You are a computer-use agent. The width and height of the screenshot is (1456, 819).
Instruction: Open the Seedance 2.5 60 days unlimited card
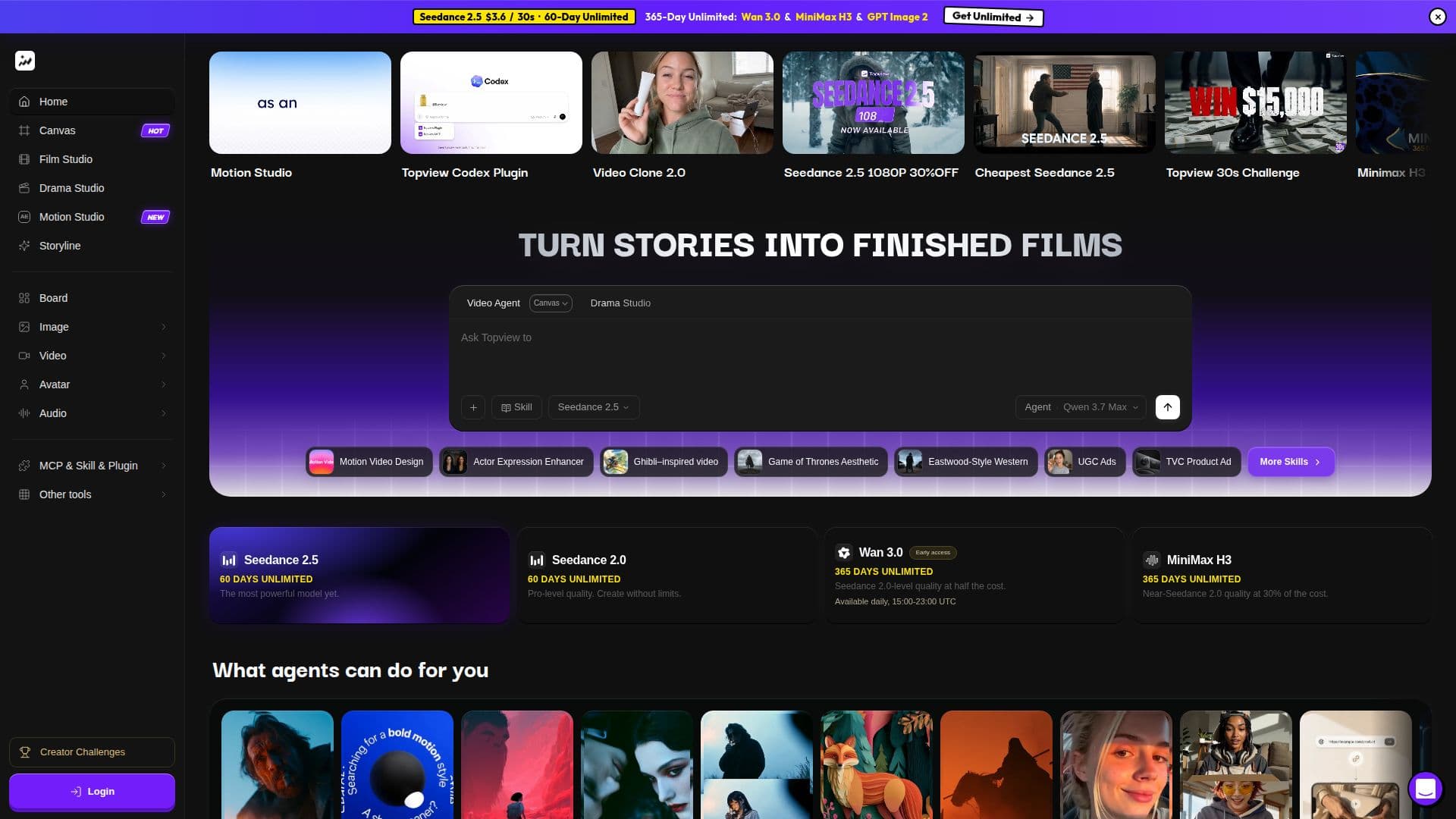(359, 576)
